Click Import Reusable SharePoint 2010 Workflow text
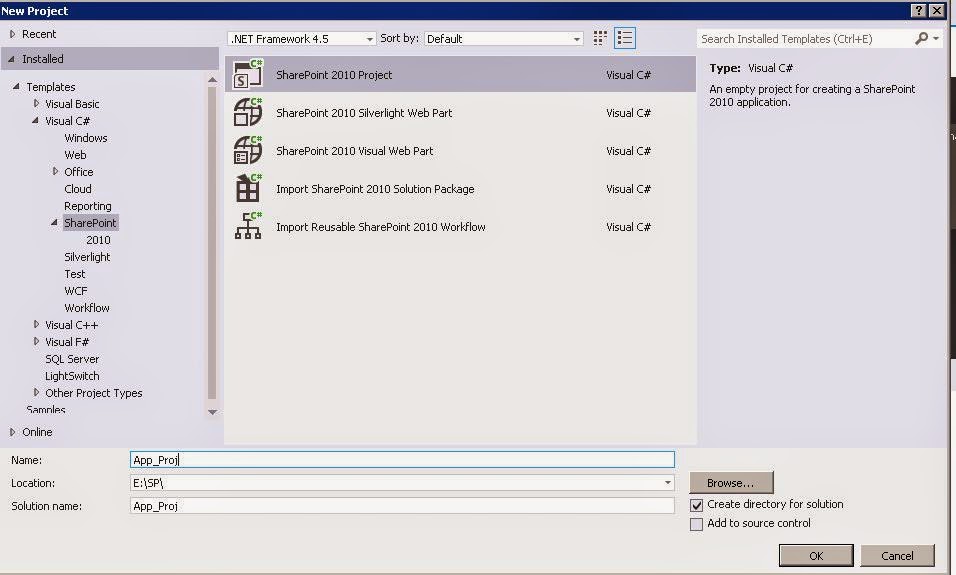Image resolution: width=956 pixels, height=575 pixels. 380,227
